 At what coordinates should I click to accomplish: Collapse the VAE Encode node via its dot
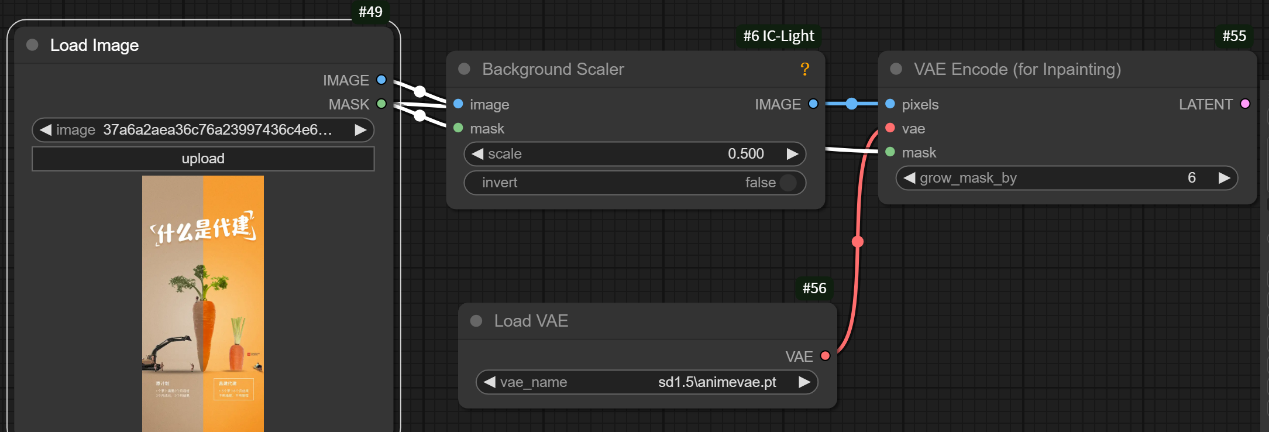[896, 69]
